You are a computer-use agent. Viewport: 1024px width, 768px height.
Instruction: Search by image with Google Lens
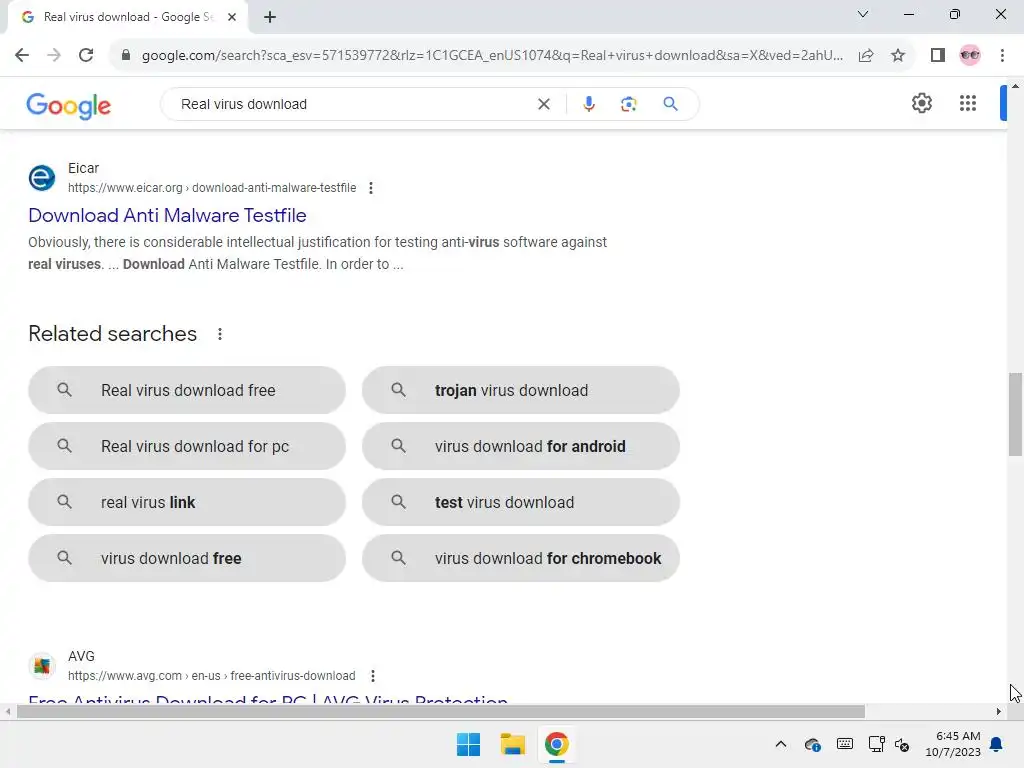coord(628,104)
